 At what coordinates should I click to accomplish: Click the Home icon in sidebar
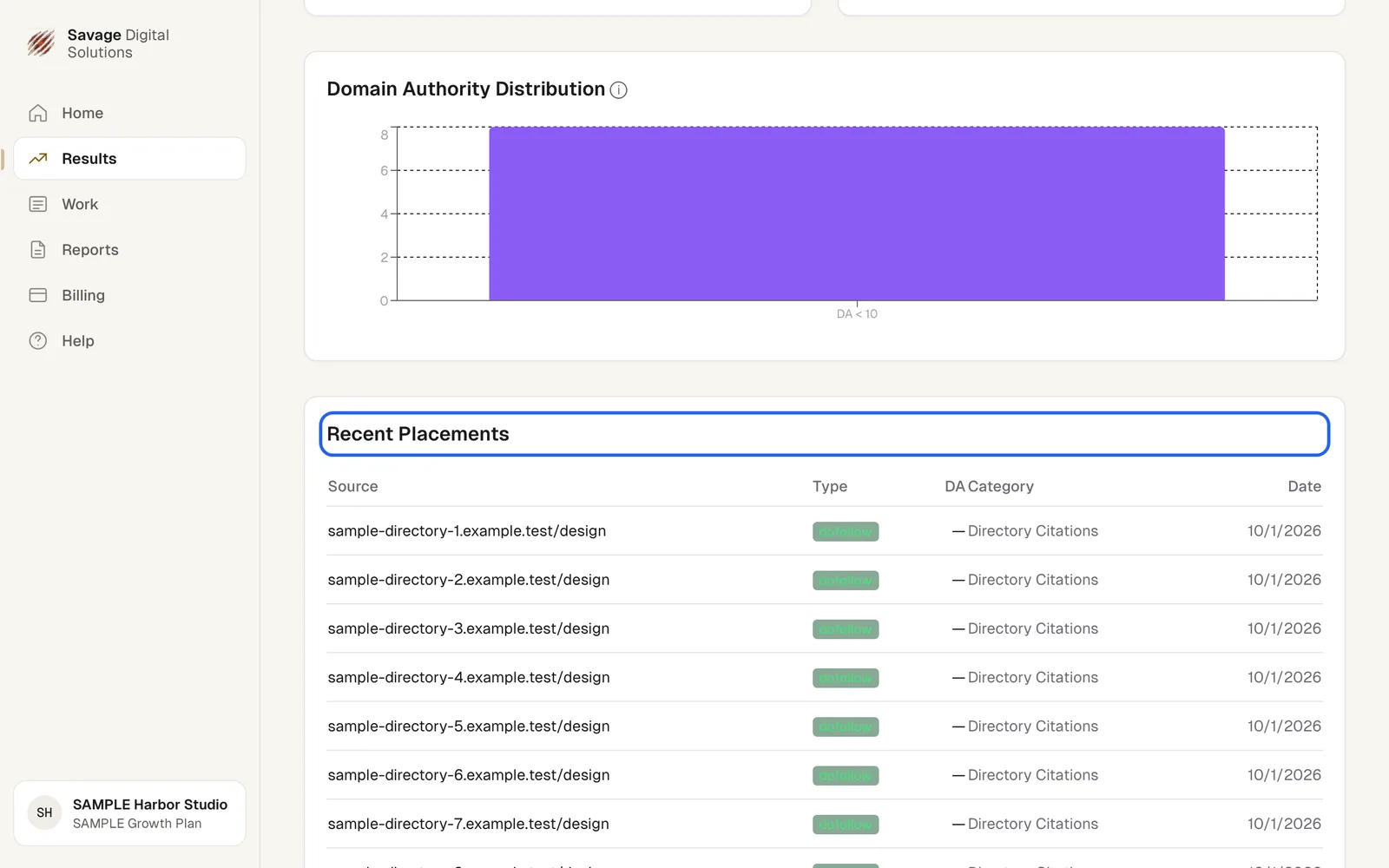point(38,113)
